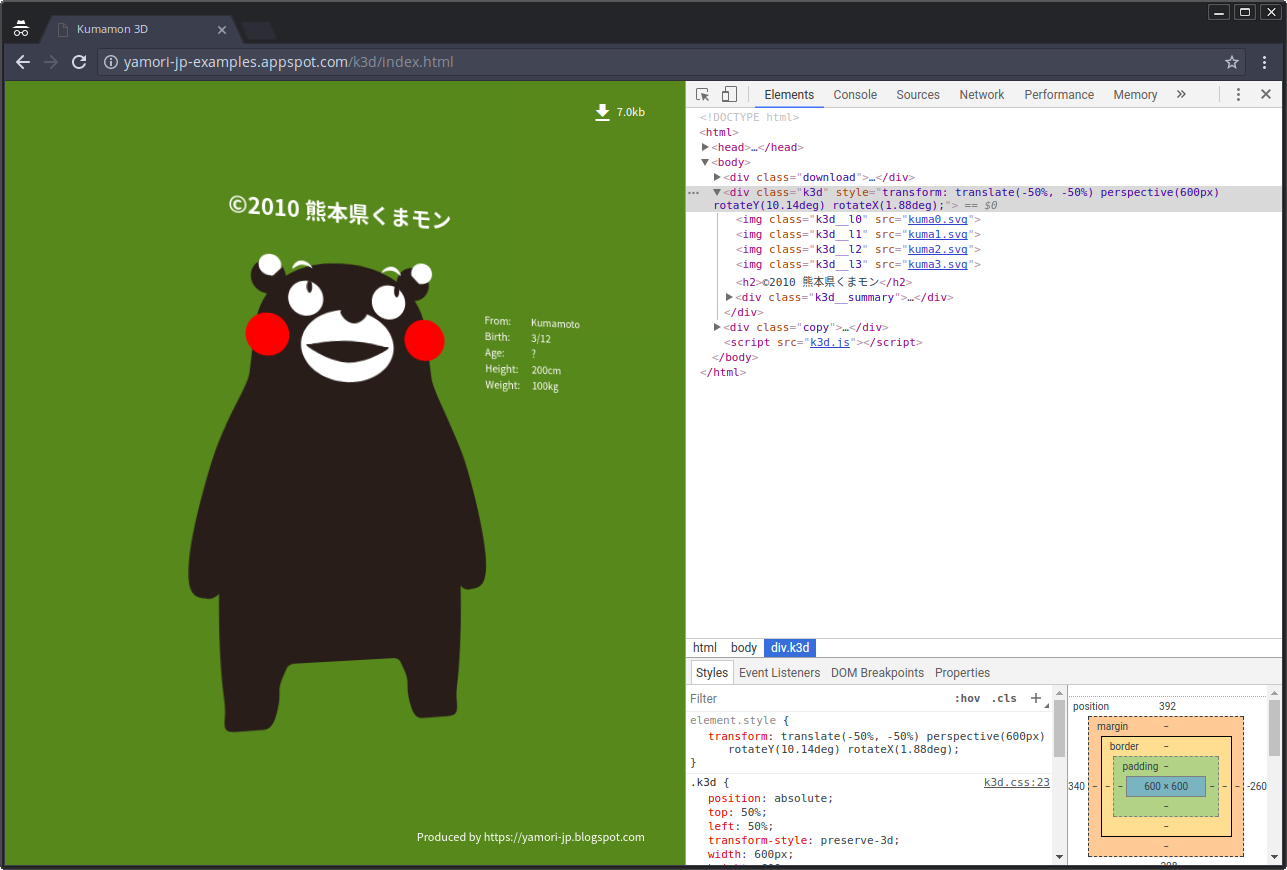The width and height of the screenshot is (1287, 870).
Task: Open the k3d.js script link
Action: point(829,342)
